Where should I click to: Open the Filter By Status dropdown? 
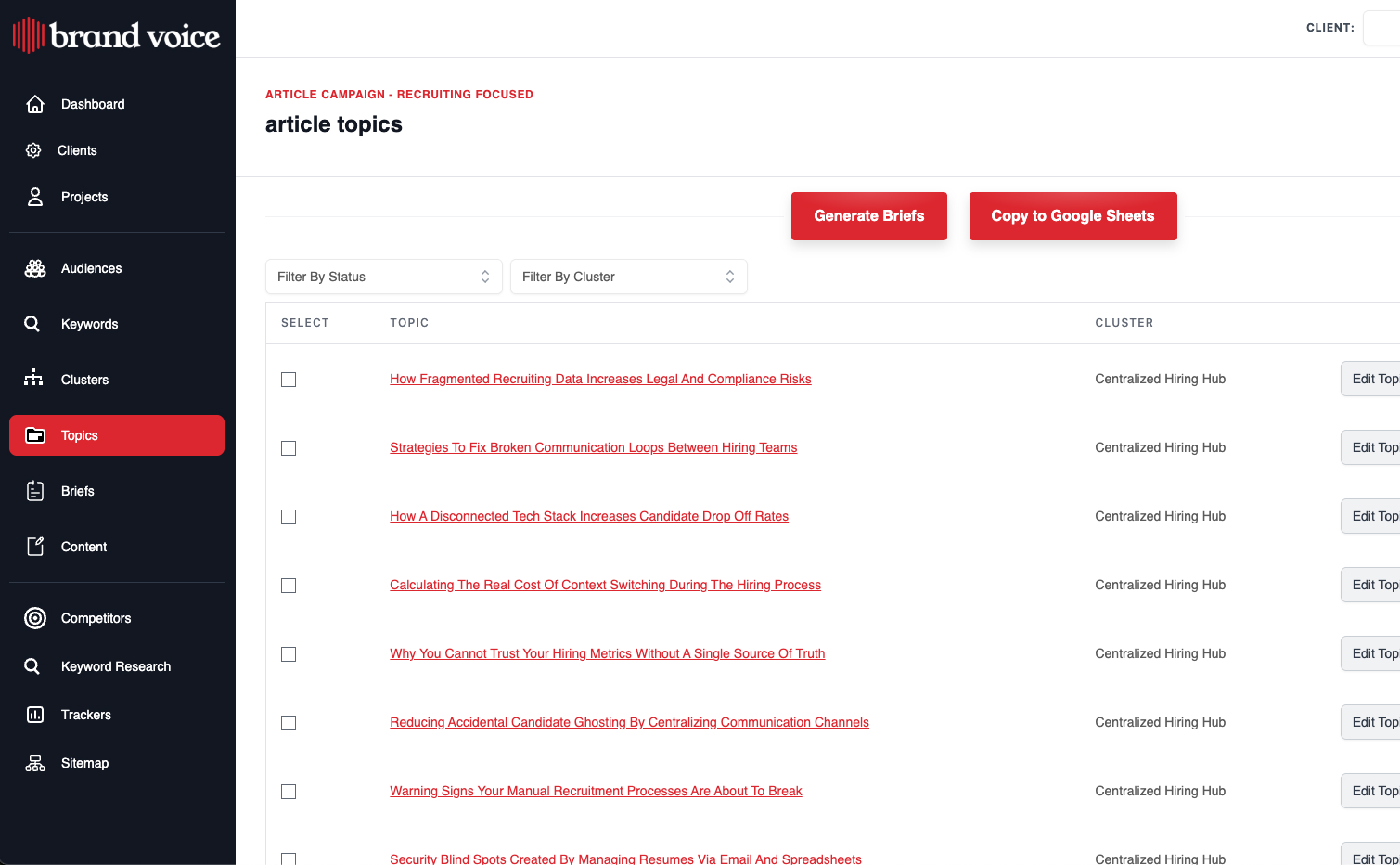click(x=383, y=277)
